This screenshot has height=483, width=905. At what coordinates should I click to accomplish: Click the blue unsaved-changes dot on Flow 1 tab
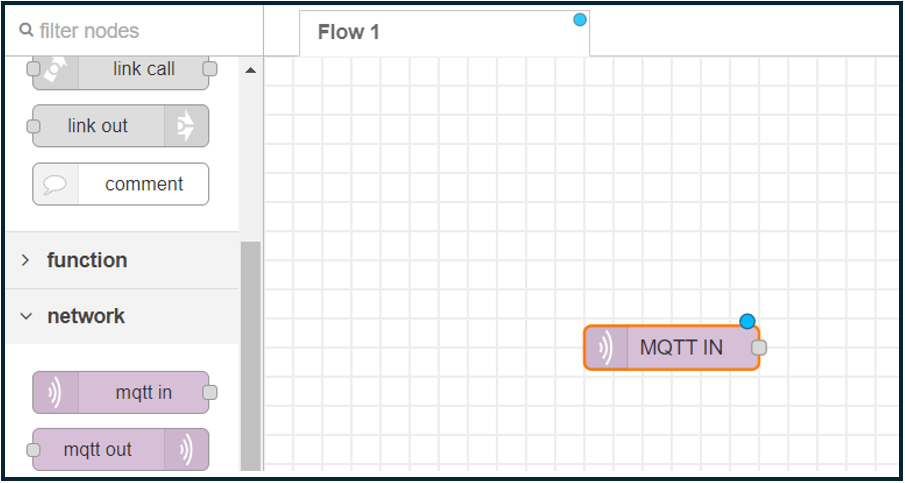(580, 19)
